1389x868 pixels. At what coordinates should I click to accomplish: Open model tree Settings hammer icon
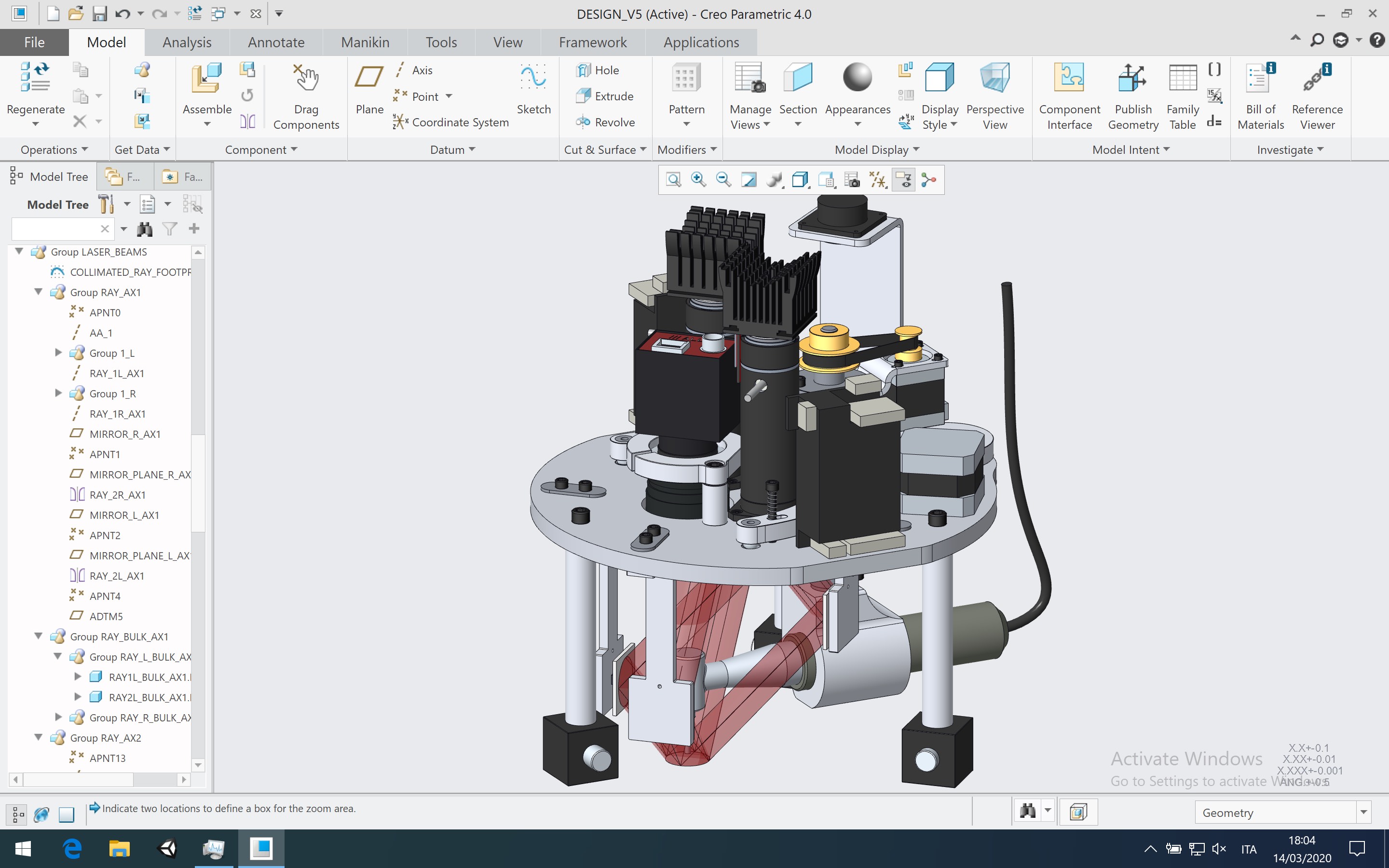[x=106, y=204]
